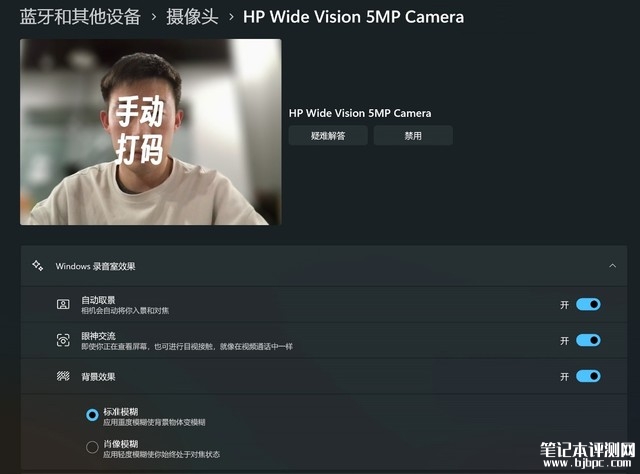
Task: Turn off the 眼神交流 toggle
Action: coord(588,340)
